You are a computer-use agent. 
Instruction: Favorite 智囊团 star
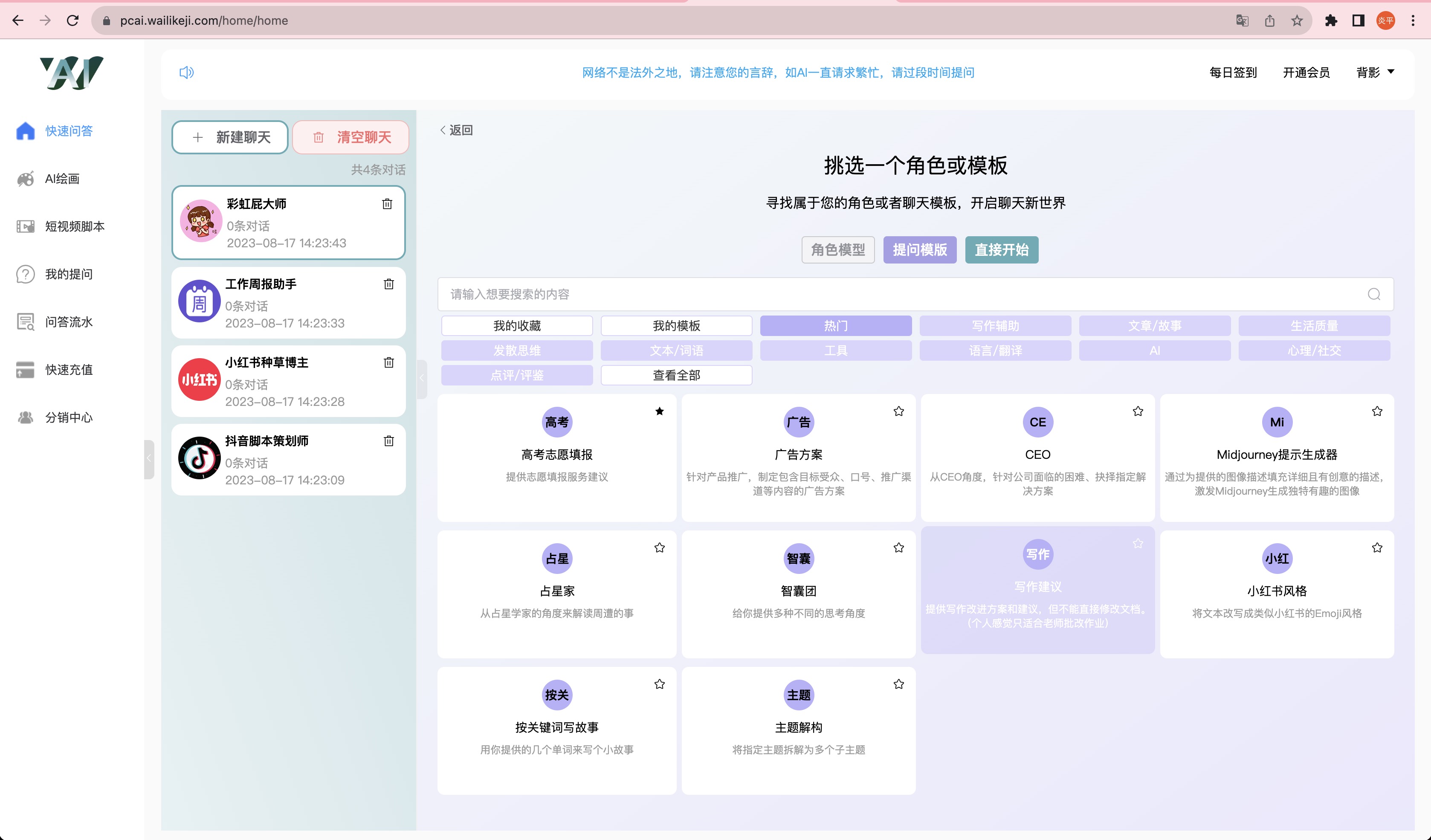coord(899,547)
